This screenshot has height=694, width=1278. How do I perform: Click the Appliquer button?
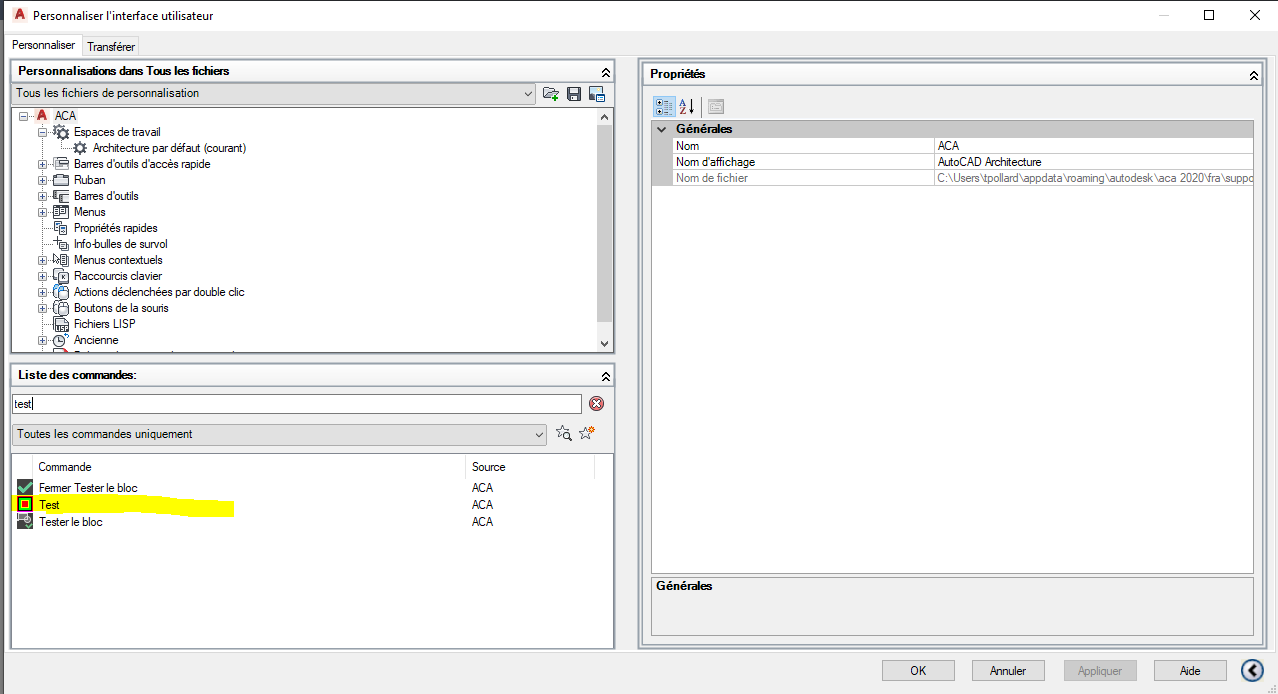click(x=1099, y=670)
